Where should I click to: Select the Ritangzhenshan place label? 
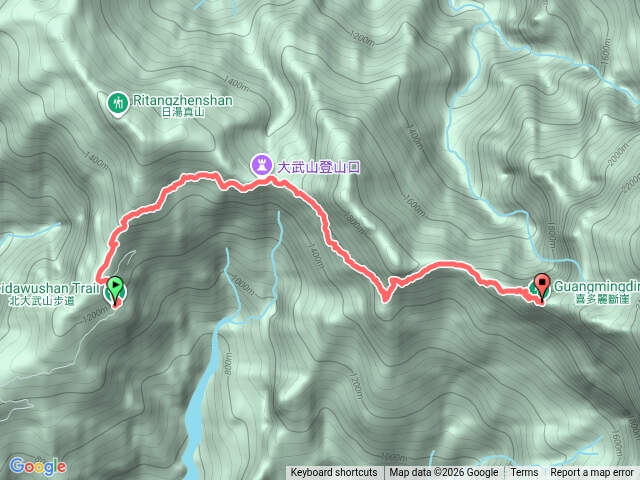coord(183,100)
